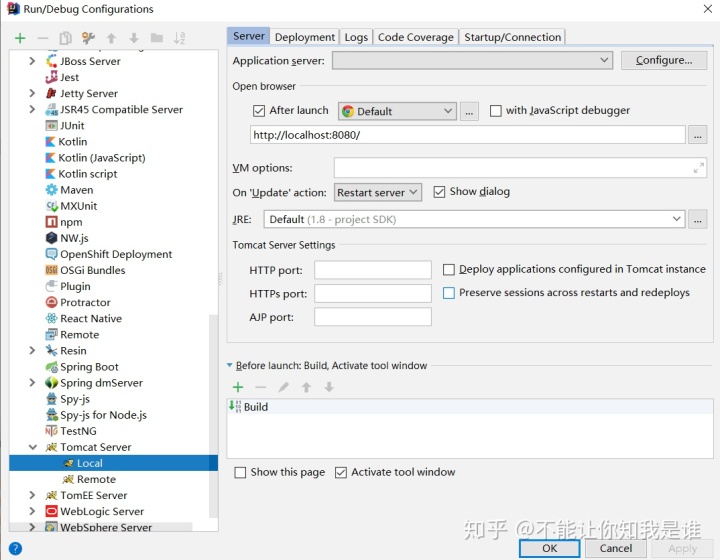Toggle the Show dialog checkbox
Screen dimensions: 720x560
coord(439,192)
